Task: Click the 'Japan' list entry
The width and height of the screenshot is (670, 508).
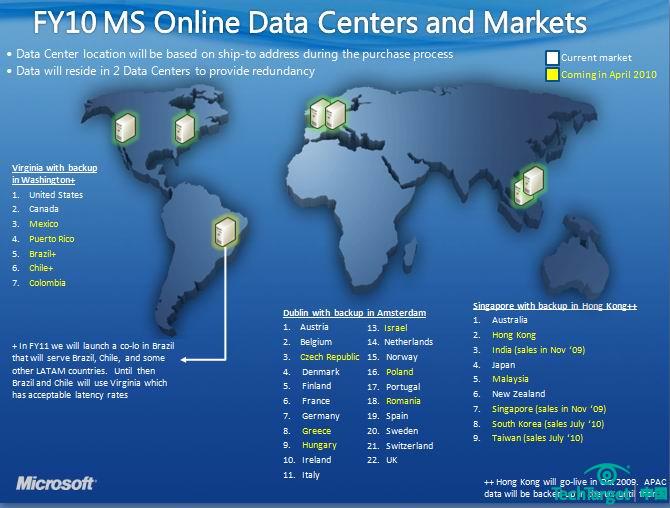Action: pos(503,365)
